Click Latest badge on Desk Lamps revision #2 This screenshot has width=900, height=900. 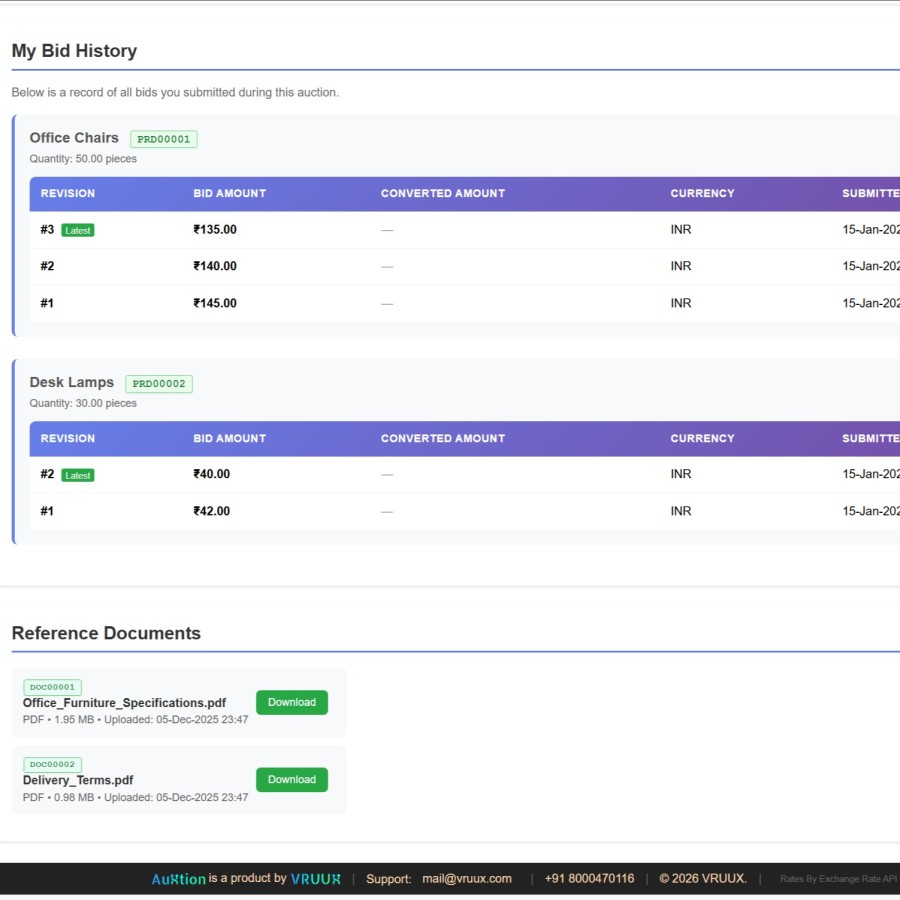(78, 475)
